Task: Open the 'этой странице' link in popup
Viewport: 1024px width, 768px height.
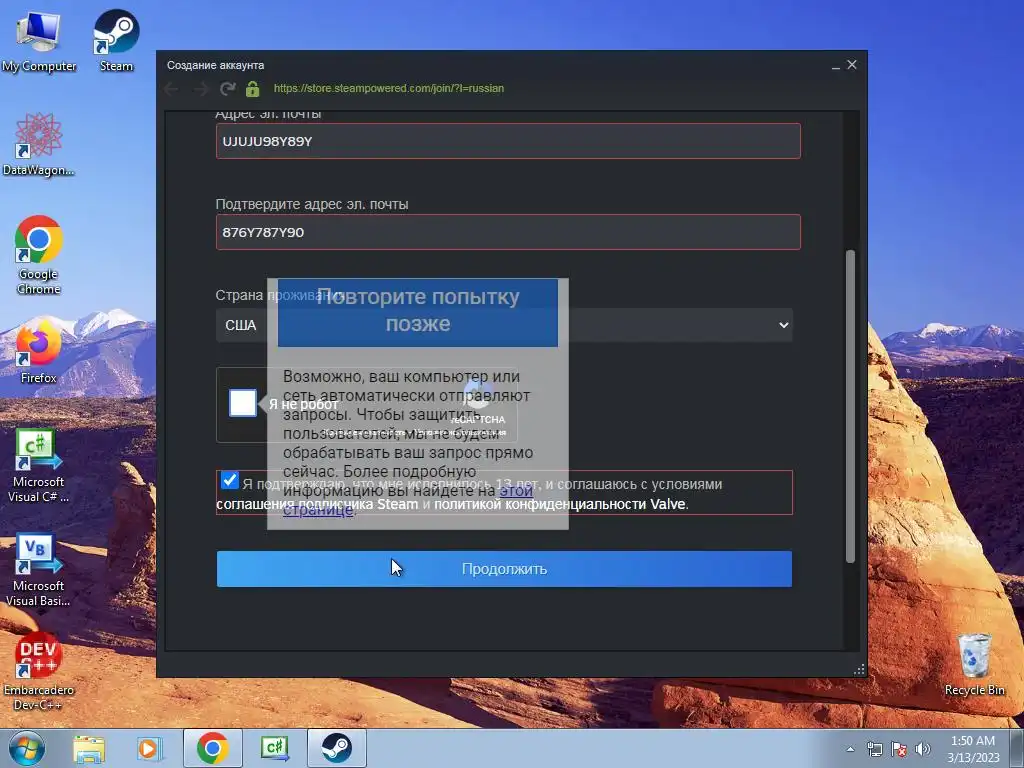Action: [x=408, y=500]
